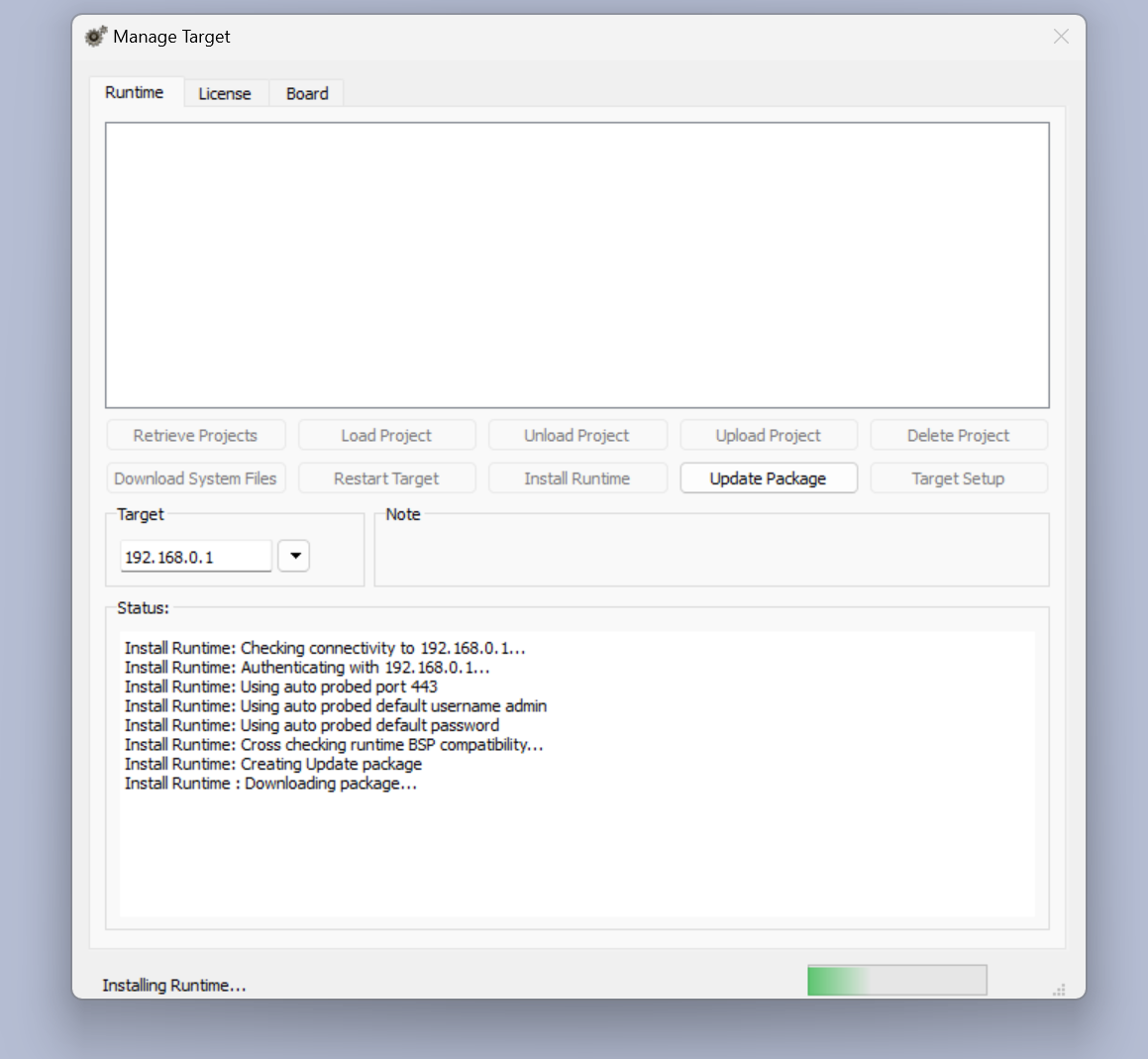Switch to the Runtime tab
Screen dimensions: 1148x1059
click(135, 92)
